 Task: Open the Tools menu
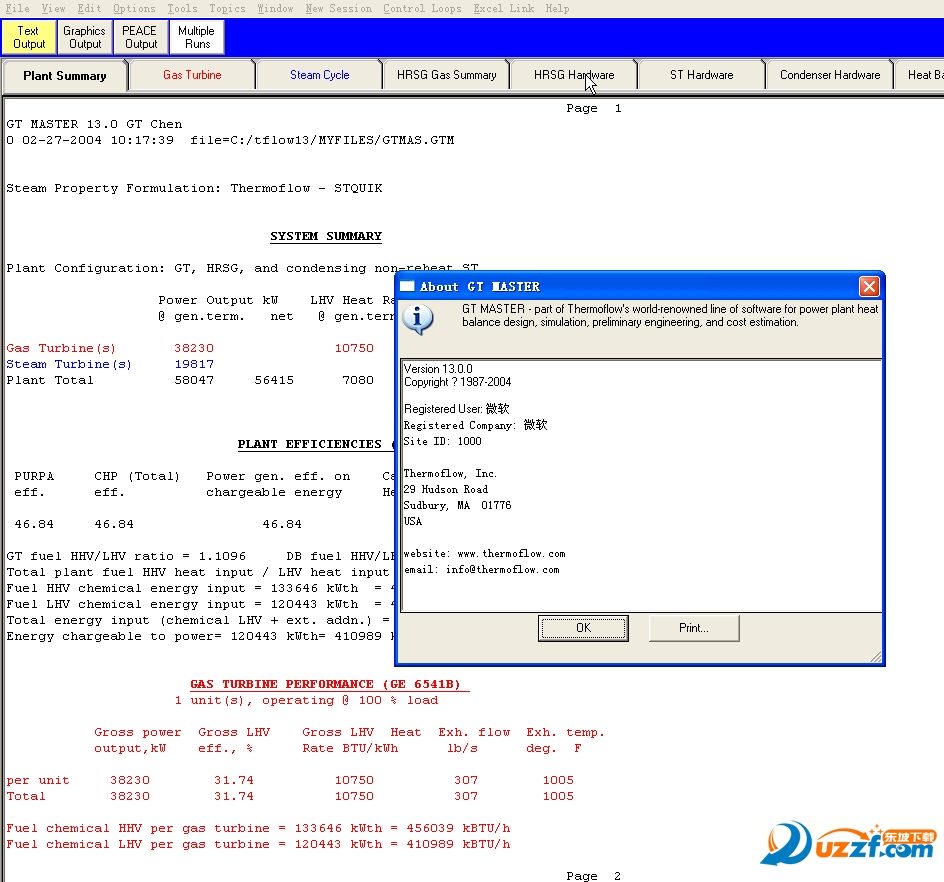coord(182,8)
